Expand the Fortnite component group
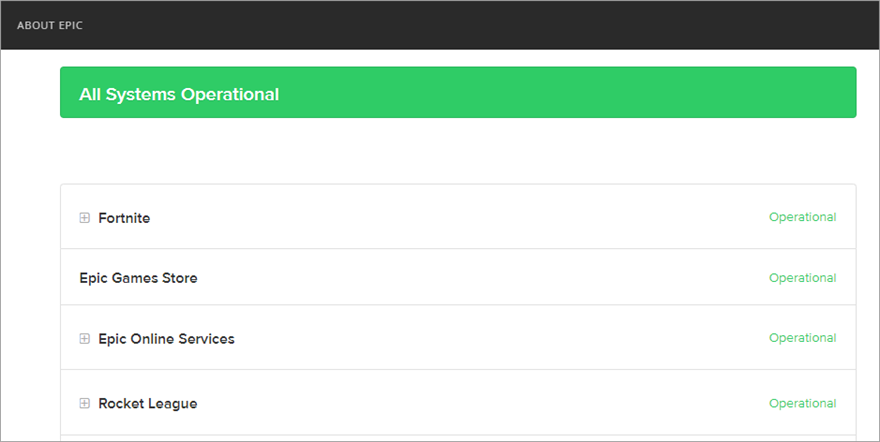Viewport: 880px width, 442px height. [x=85, y=218]
